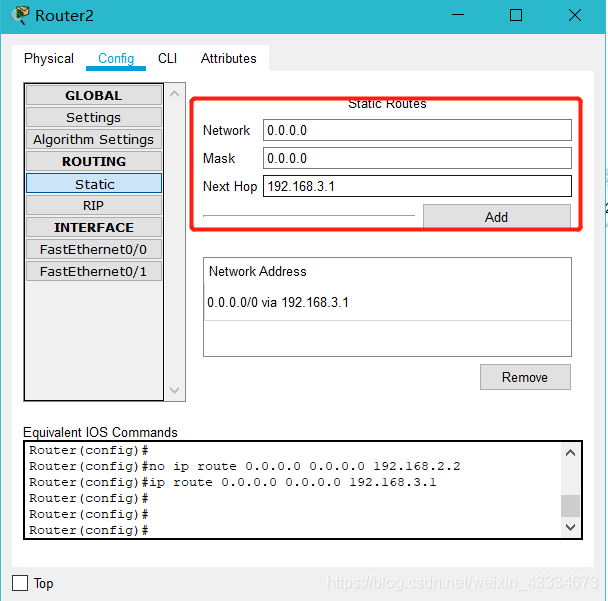Image resolution: width=608 pixels, height=601 pixels.
Task: Open the Attributes tab
Action: click(x=228, y=59)
